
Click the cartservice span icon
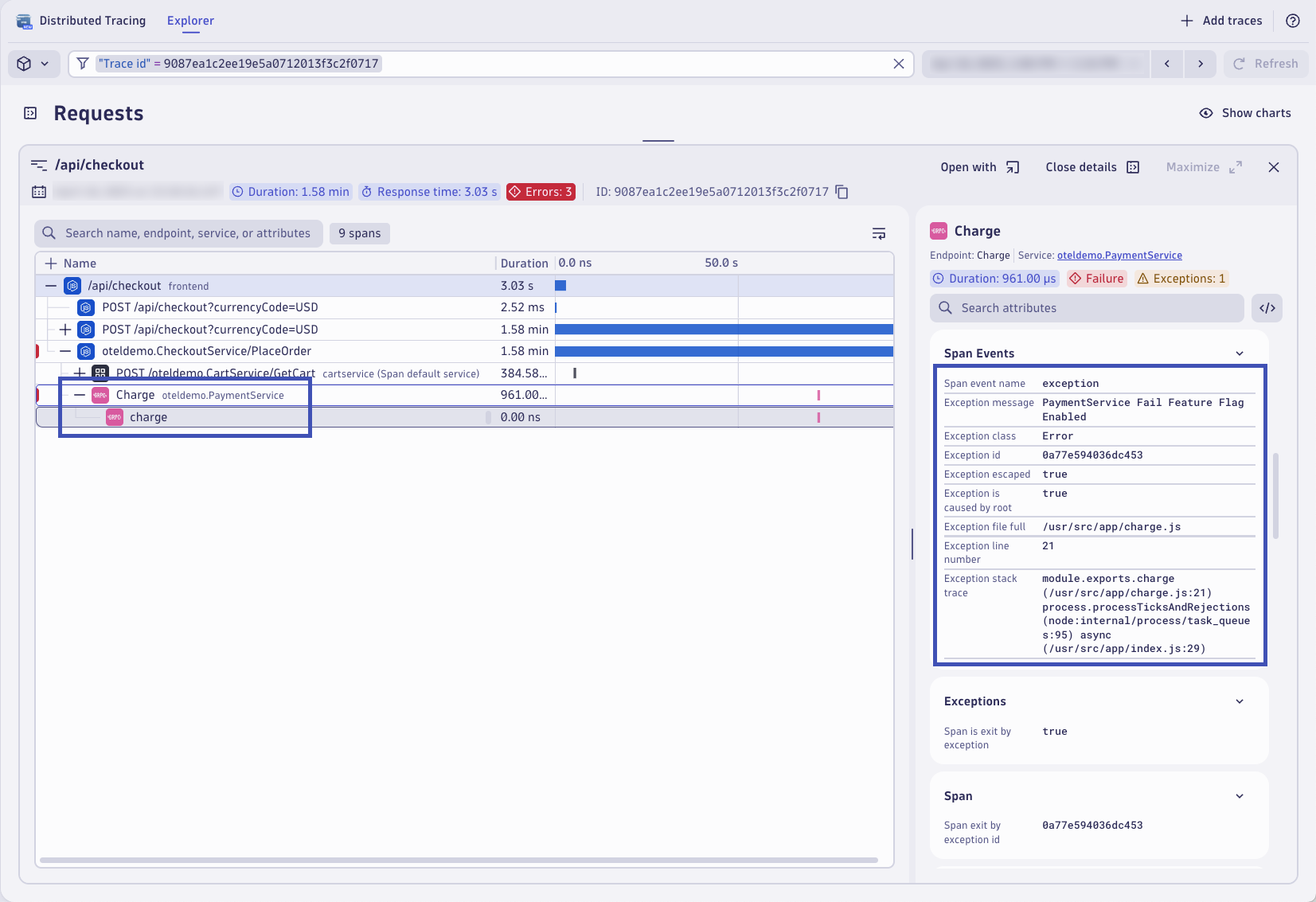[x=100, y=373]
